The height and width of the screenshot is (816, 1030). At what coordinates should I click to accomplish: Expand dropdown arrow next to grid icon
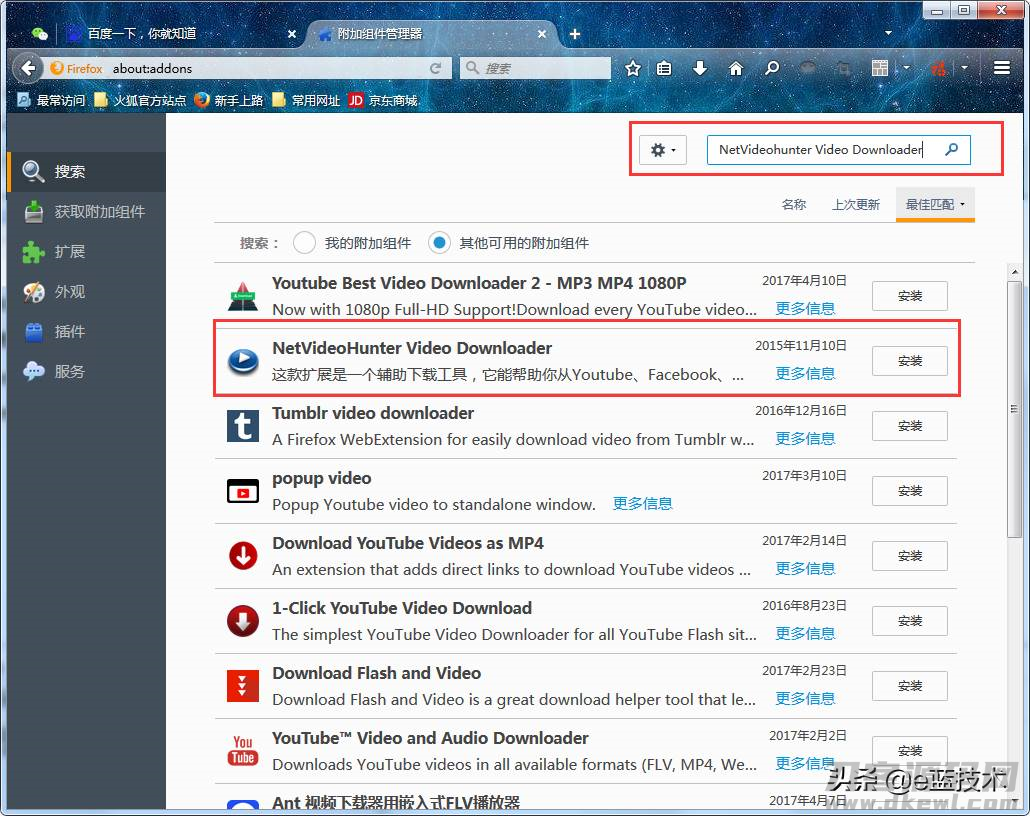click(x=907, y=68)
